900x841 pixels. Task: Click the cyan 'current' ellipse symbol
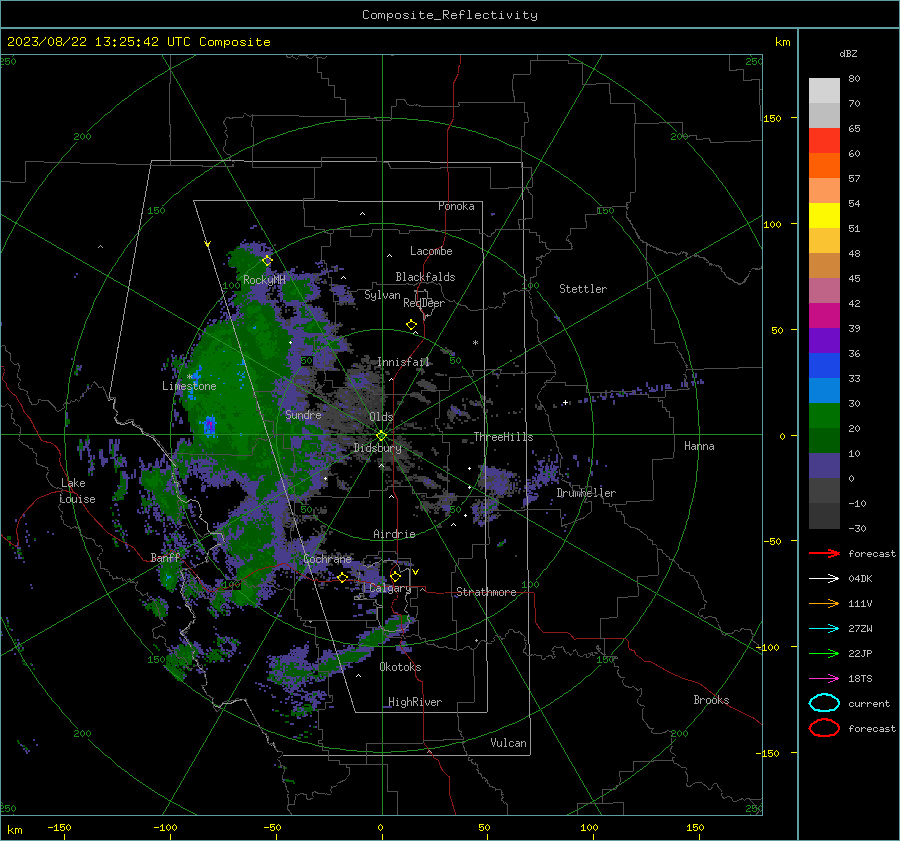(824, 703)
